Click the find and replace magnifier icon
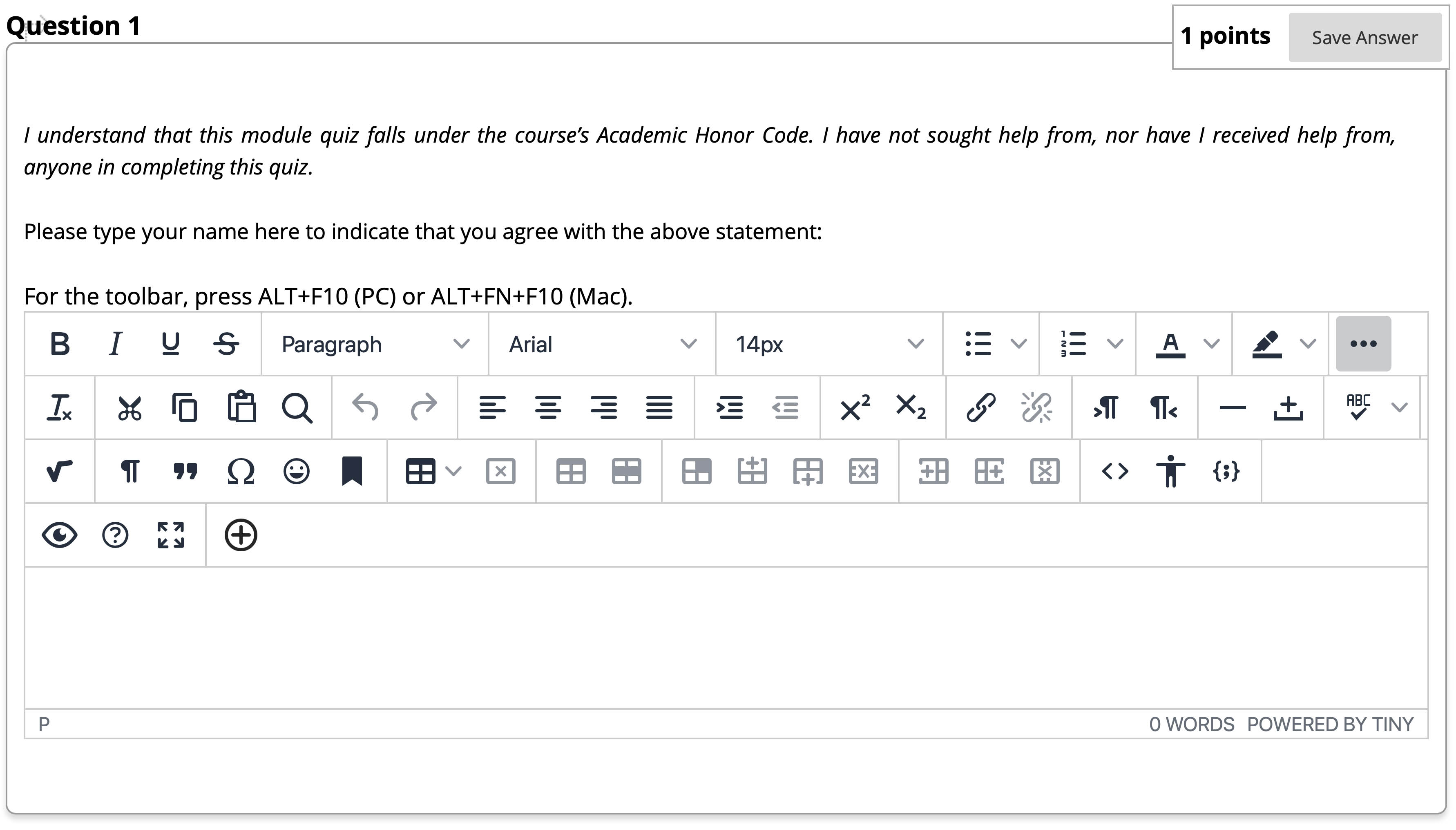 (x=296, y=407)
